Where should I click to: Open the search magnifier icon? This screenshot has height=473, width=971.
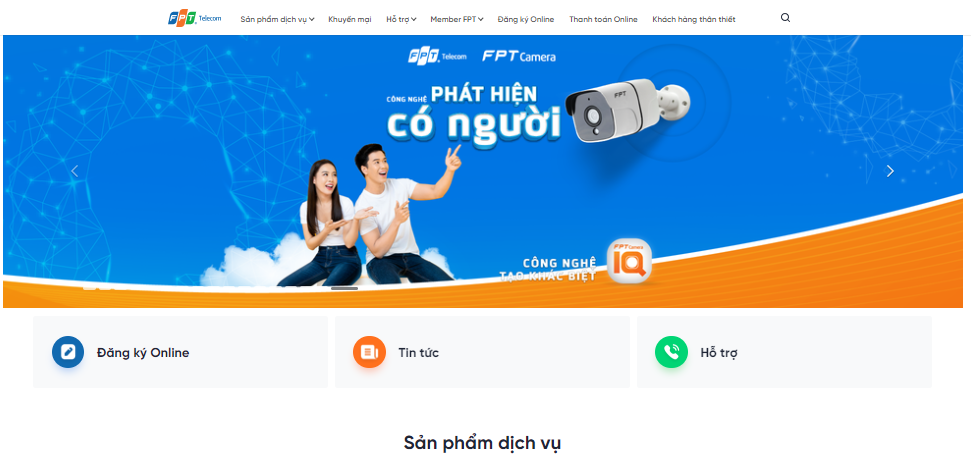785,18
